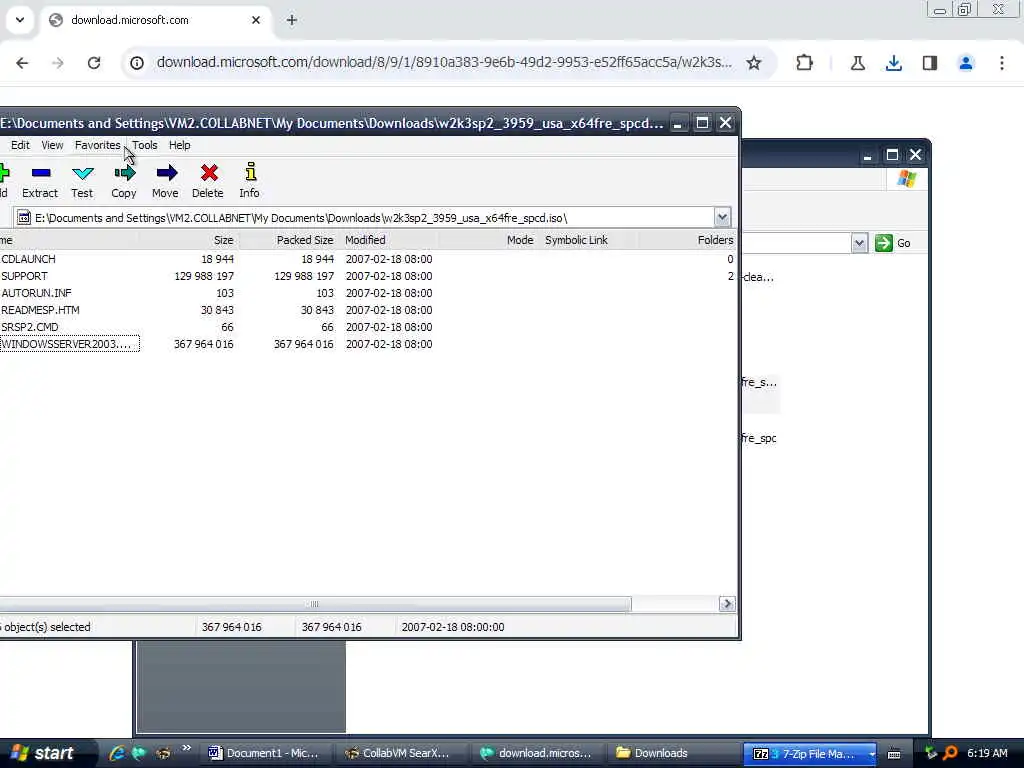Open the Tools menu in 7-Zip
Viewport: 1024px width, 768px height.
144,145
